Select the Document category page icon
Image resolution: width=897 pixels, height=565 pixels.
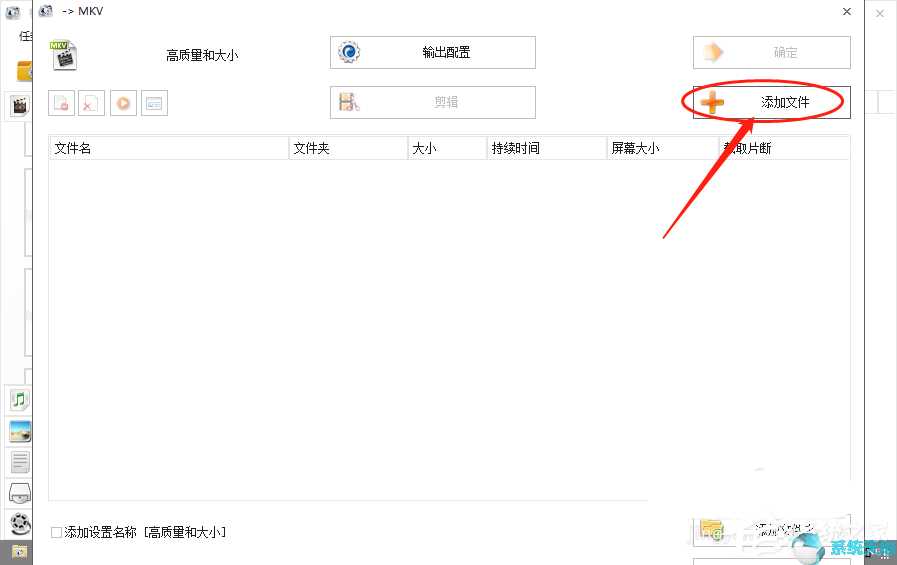point(19,462)
